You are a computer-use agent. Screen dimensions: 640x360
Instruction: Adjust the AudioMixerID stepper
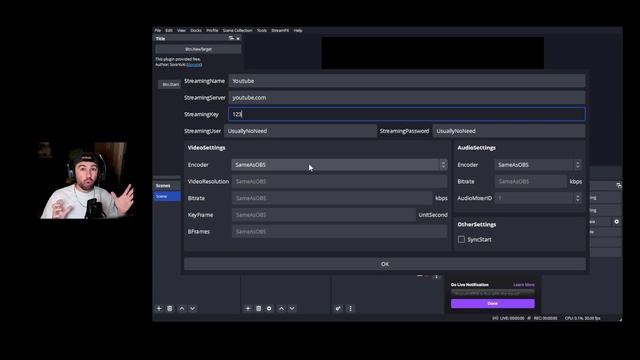[577, 198]
